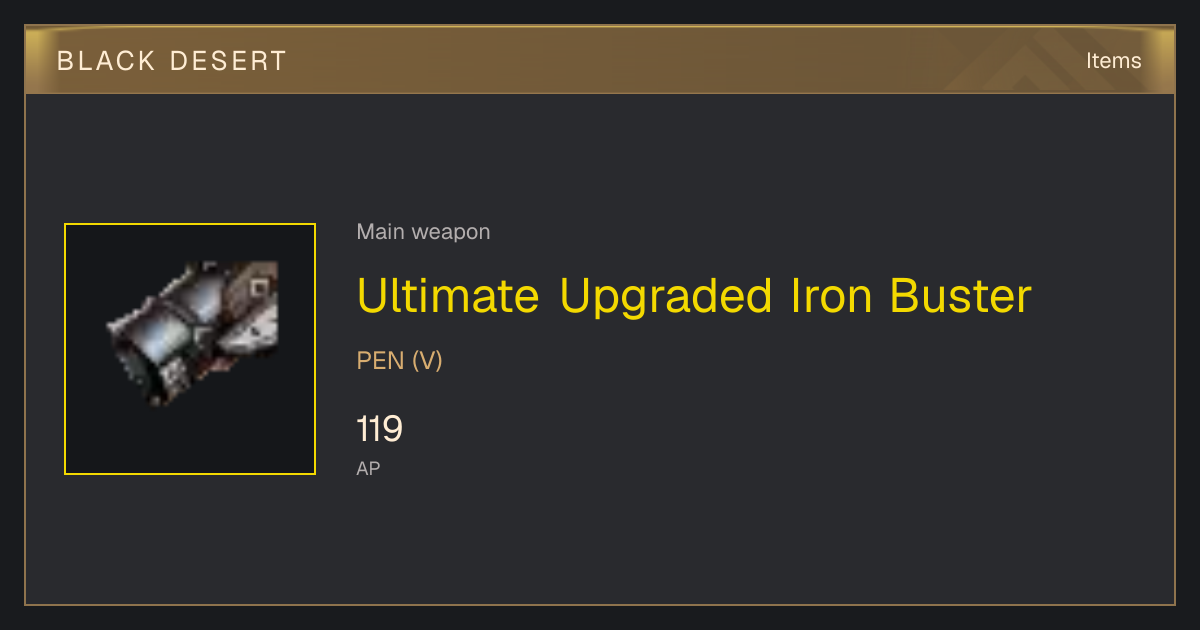The image size is (1200, 630).
Task: Click the Main weapon category label
Action: click(x=423, y=232)
